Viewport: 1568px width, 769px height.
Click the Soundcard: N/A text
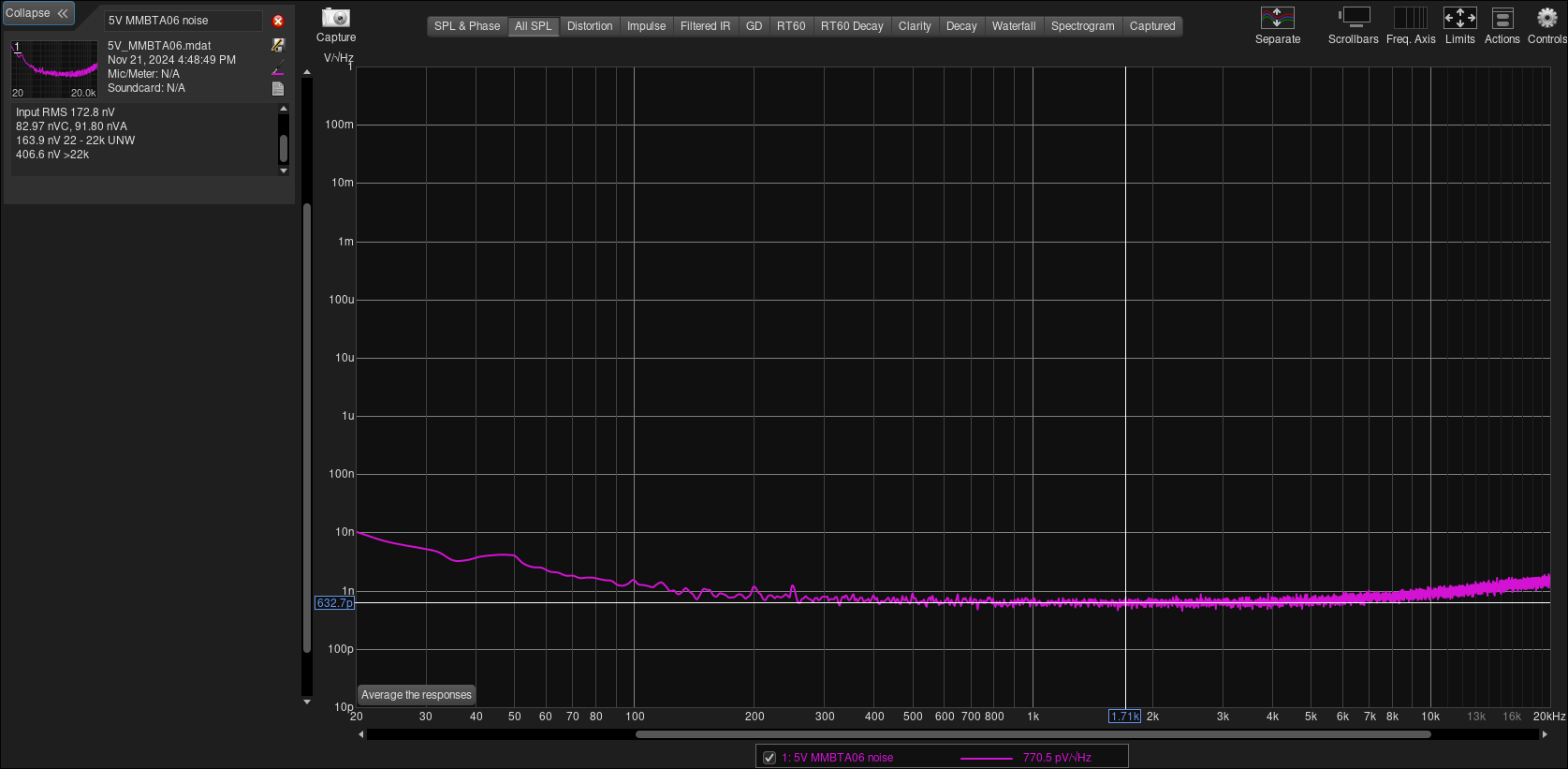(x=146, y=88)
